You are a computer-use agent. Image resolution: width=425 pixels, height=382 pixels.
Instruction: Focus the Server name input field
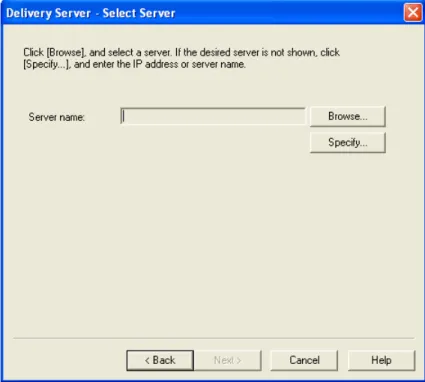[x=213, y=116]
